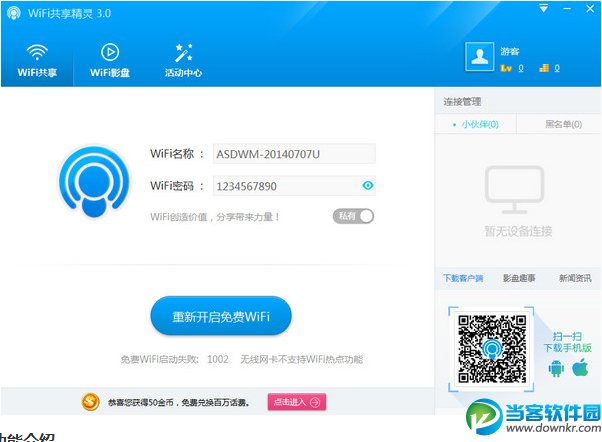Open the WiFi共享 tab

37,61
